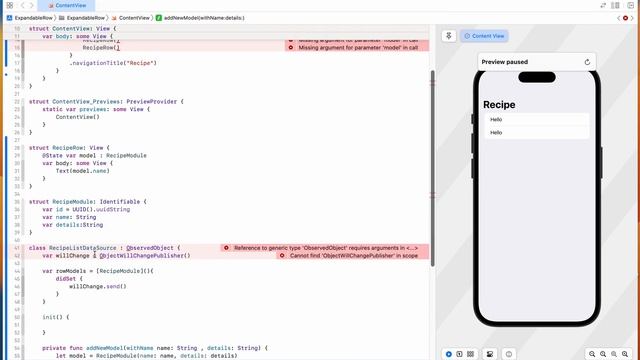640x360 pixels.
Task: Click error icon beside ObservedObject message
Action: point(226,248)
